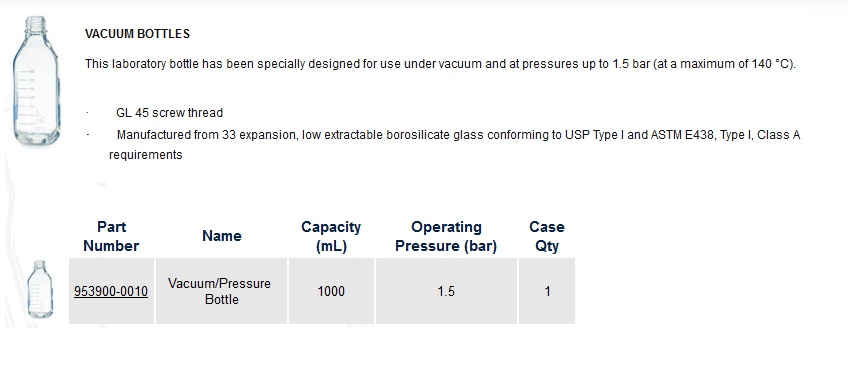The image size is (848, 376).
Task: Click the 'ASTM E438' text in bullet
Action: click(x=679, y=135)
